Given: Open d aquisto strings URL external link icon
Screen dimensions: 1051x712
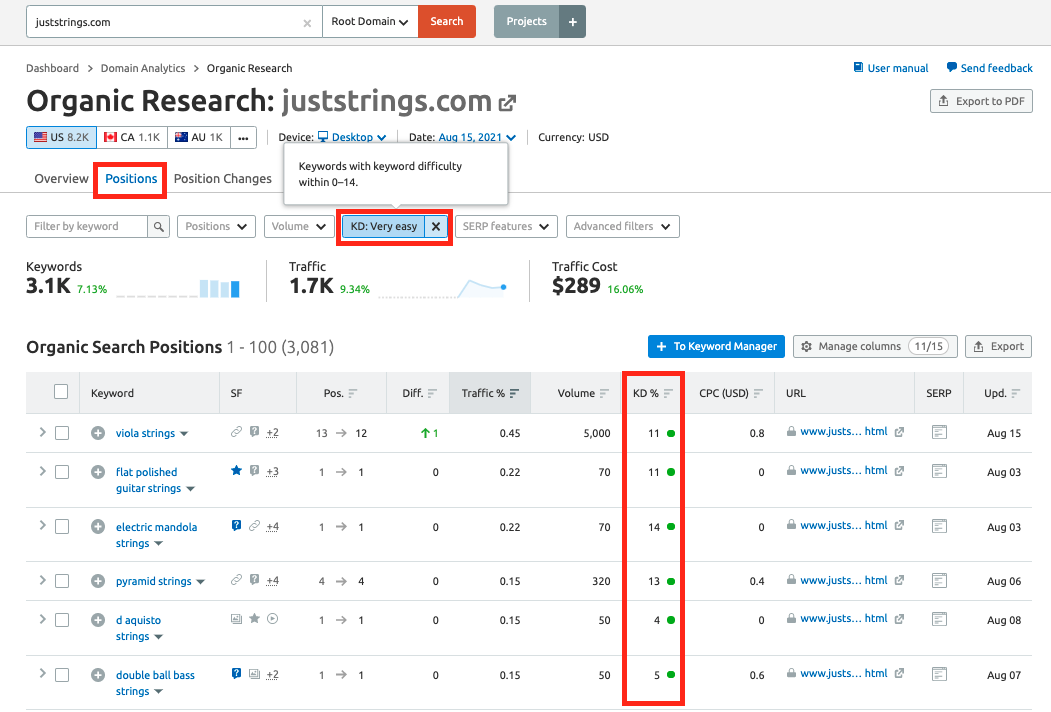Looking at the screenshot, I should pyautogui.click(x=900, y=619).
